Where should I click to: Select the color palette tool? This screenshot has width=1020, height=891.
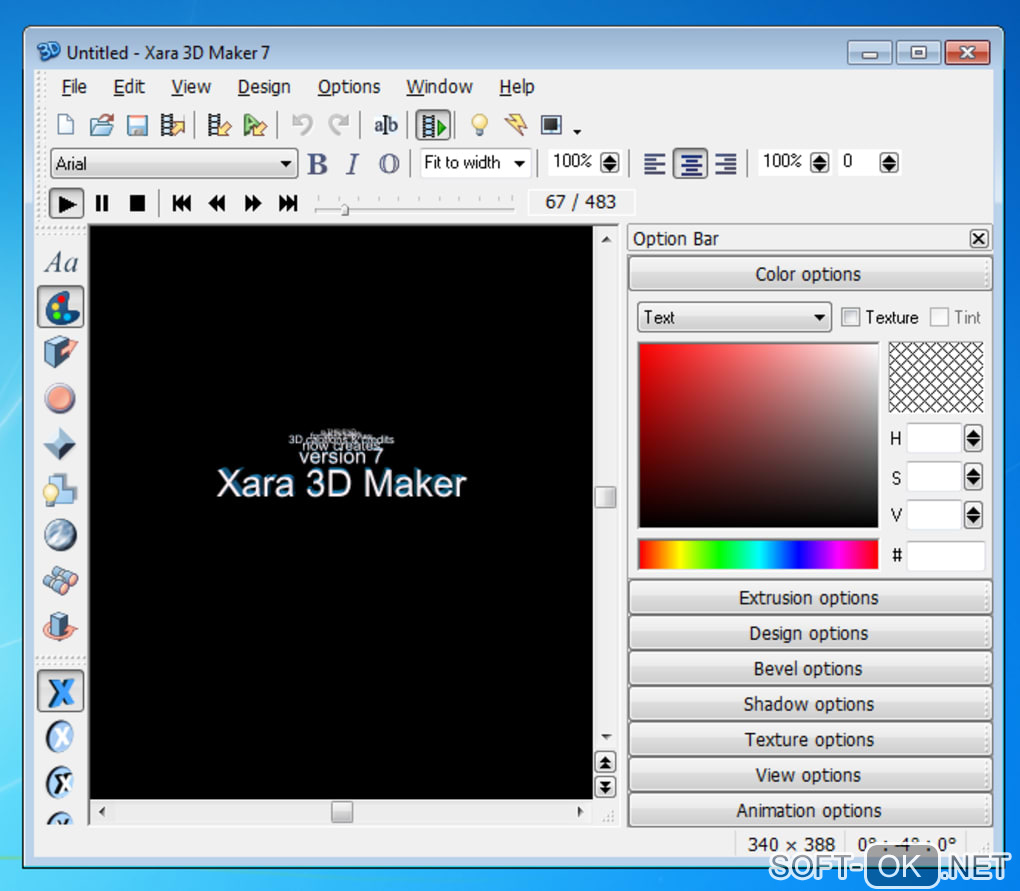60,307
